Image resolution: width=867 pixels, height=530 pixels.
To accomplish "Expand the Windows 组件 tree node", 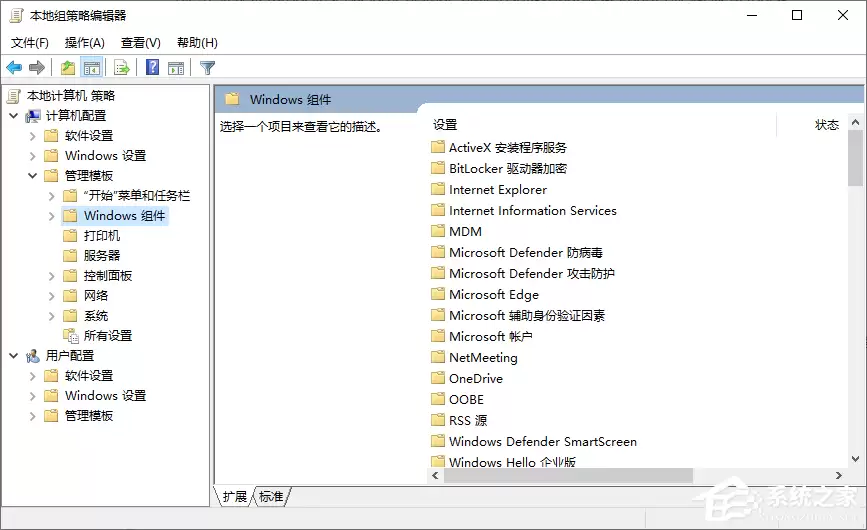I will pyautogui.click(x=51, y=216).
